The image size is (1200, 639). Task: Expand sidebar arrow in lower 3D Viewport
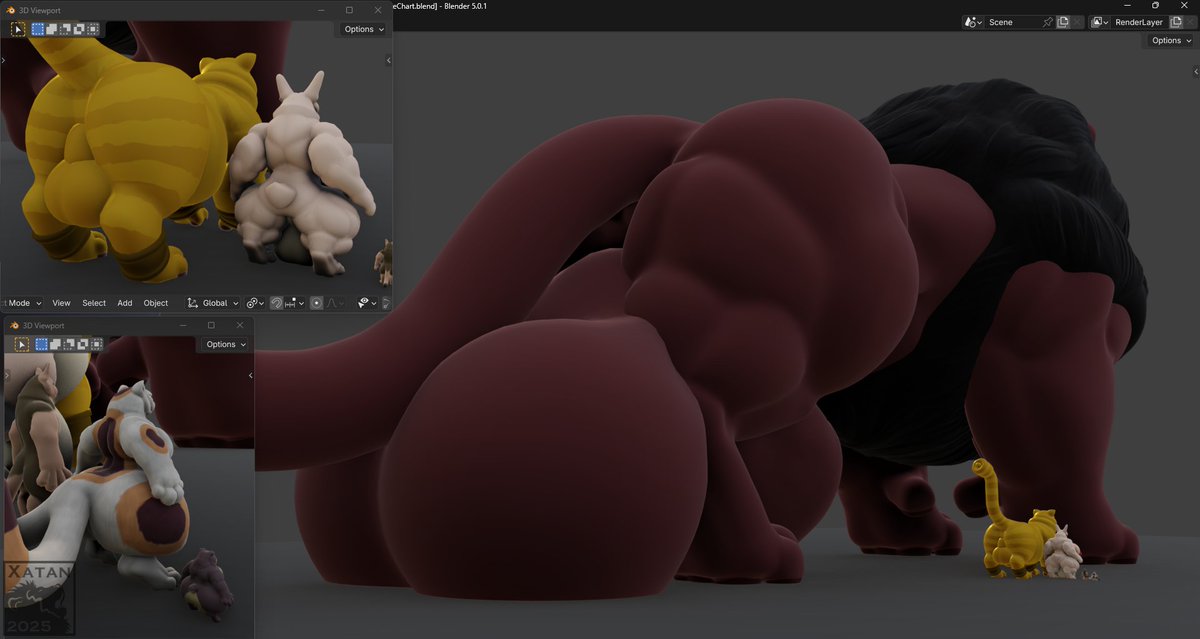pyautogui.click(x=250, y=375)
